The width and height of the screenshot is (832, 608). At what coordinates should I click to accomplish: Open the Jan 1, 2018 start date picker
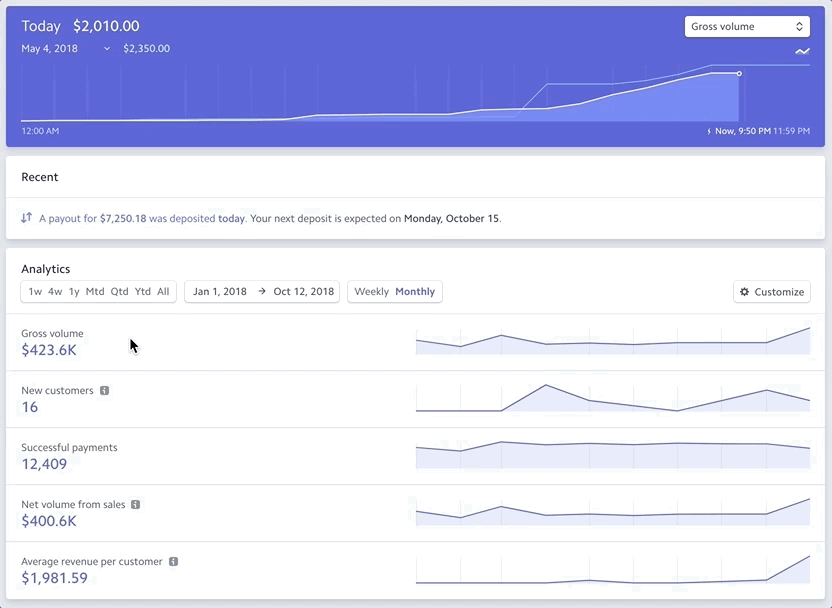tap(219, 292)
